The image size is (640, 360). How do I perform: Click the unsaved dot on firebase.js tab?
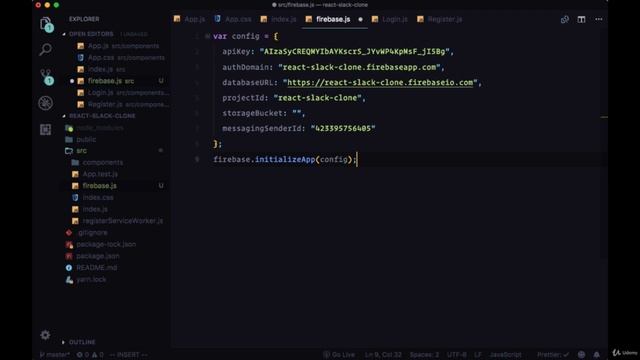click(x=360, y=19)
